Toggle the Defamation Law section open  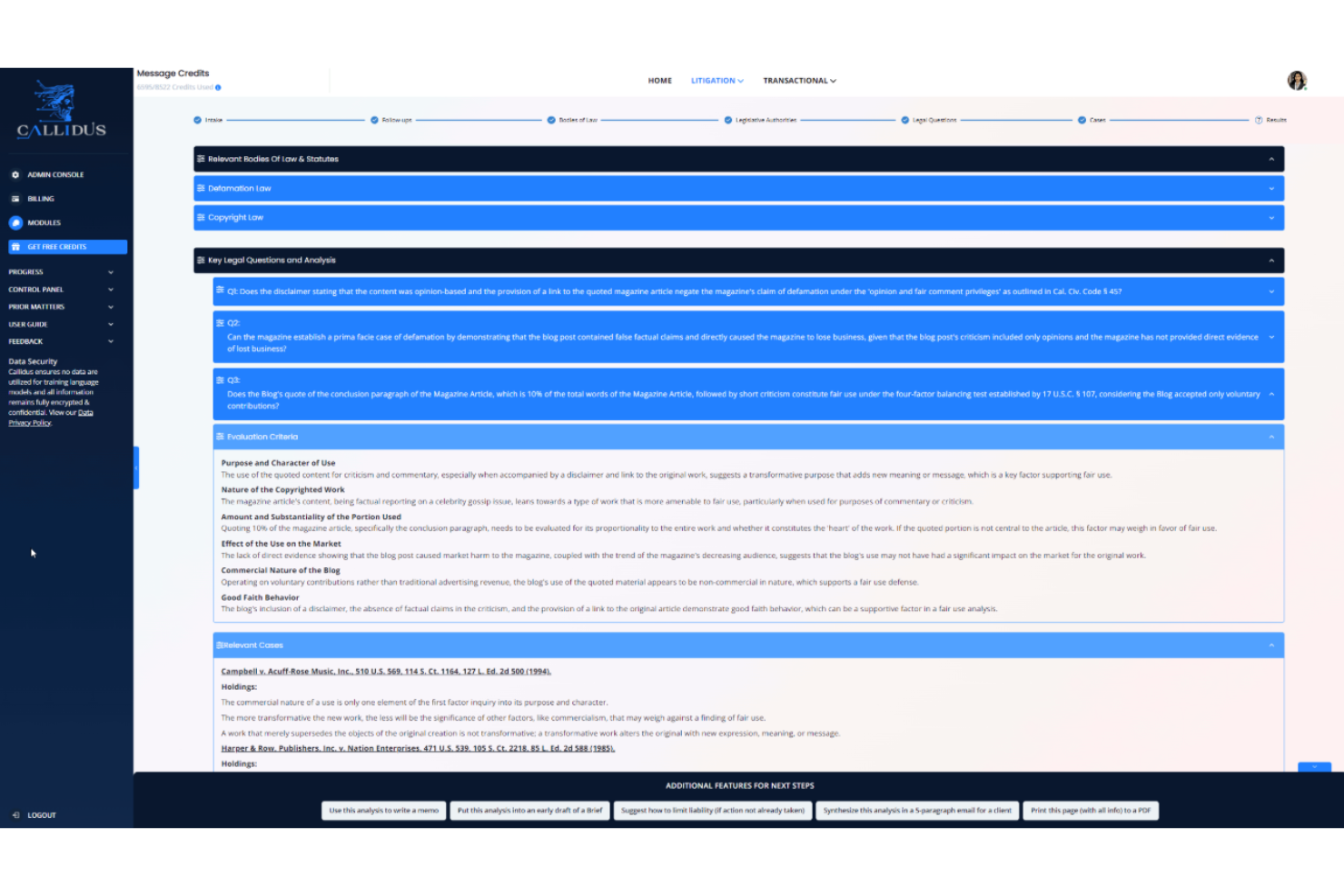(1273, 188)
